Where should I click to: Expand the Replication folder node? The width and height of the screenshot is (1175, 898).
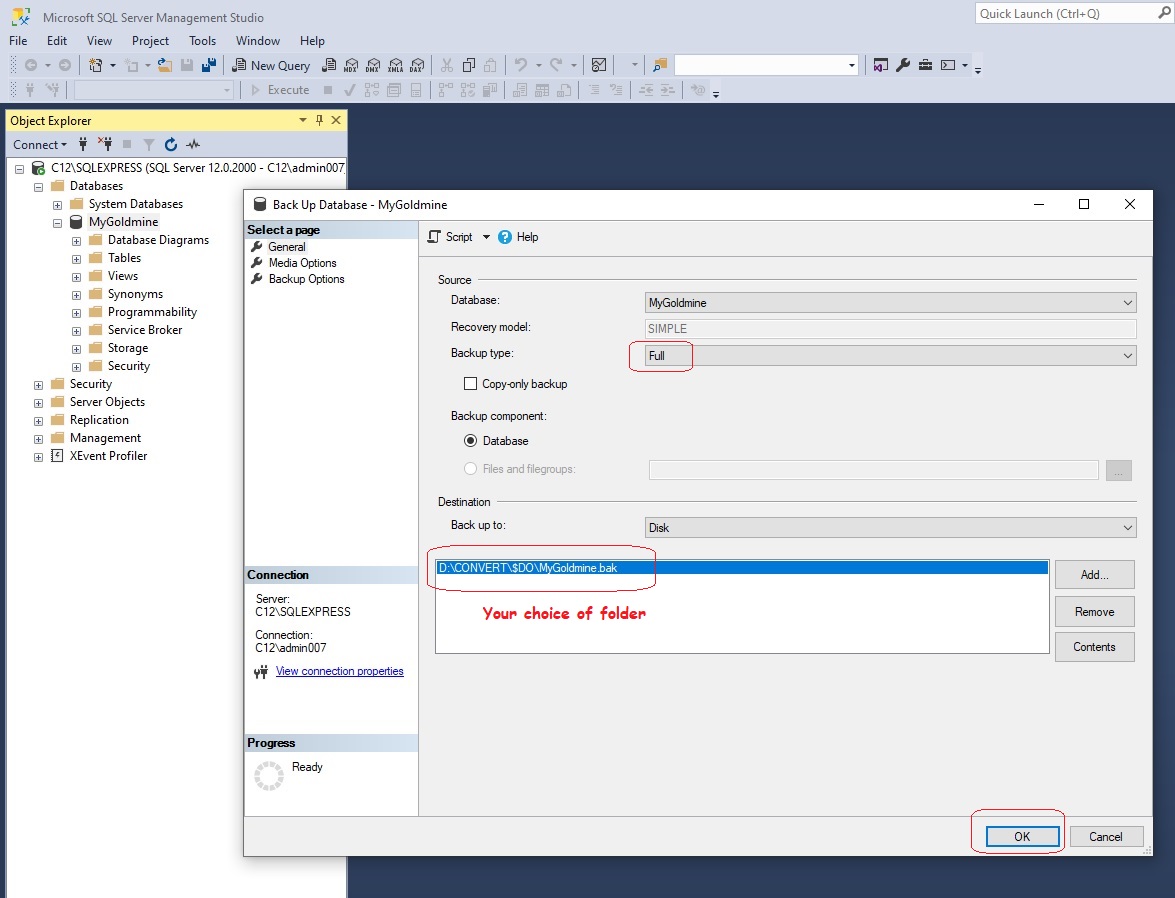click(x=38, y=421)
